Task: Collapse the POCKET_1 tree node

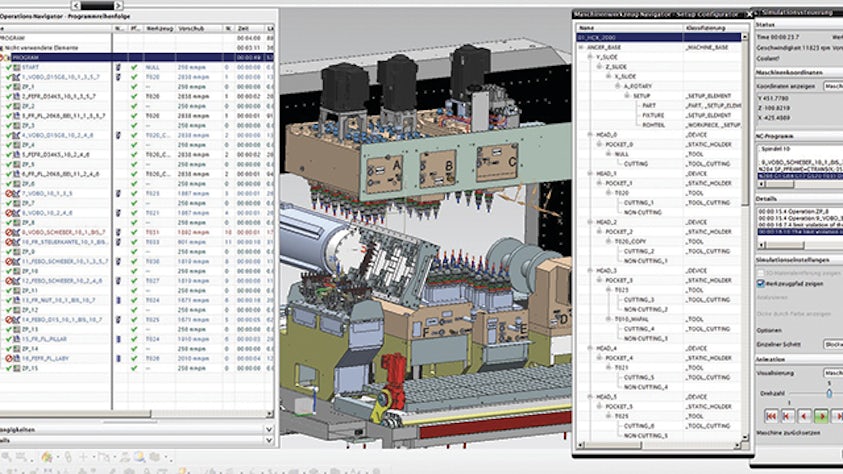Action: [x=599, y=183]
